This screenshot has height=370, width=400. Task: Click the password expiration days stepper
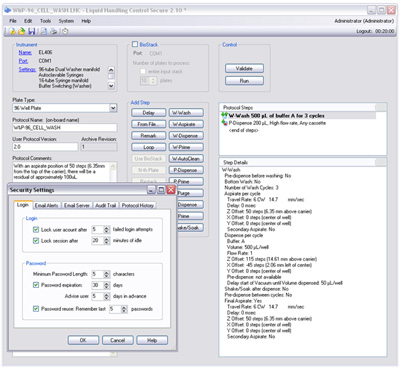click(x=106, y=285)
